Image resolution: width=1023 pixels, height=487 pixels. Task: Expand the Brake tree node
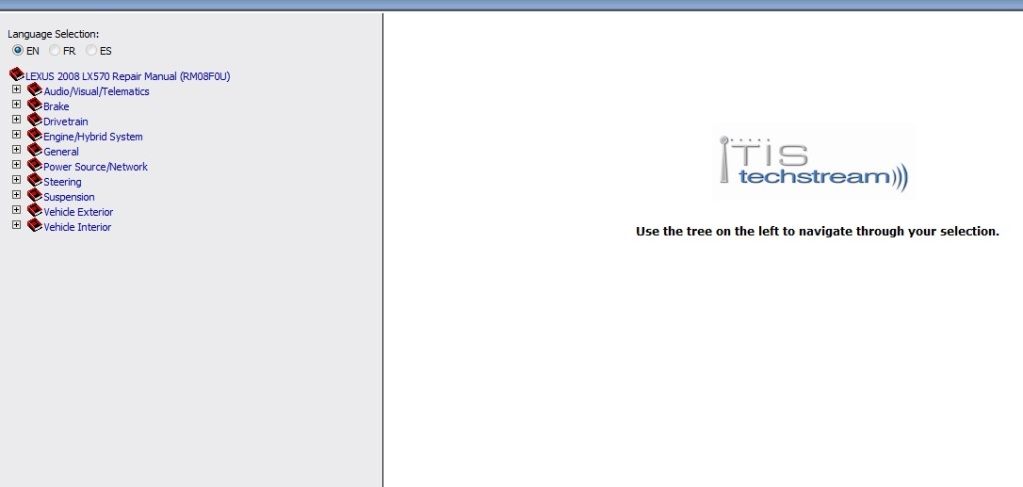pos(16,104)
